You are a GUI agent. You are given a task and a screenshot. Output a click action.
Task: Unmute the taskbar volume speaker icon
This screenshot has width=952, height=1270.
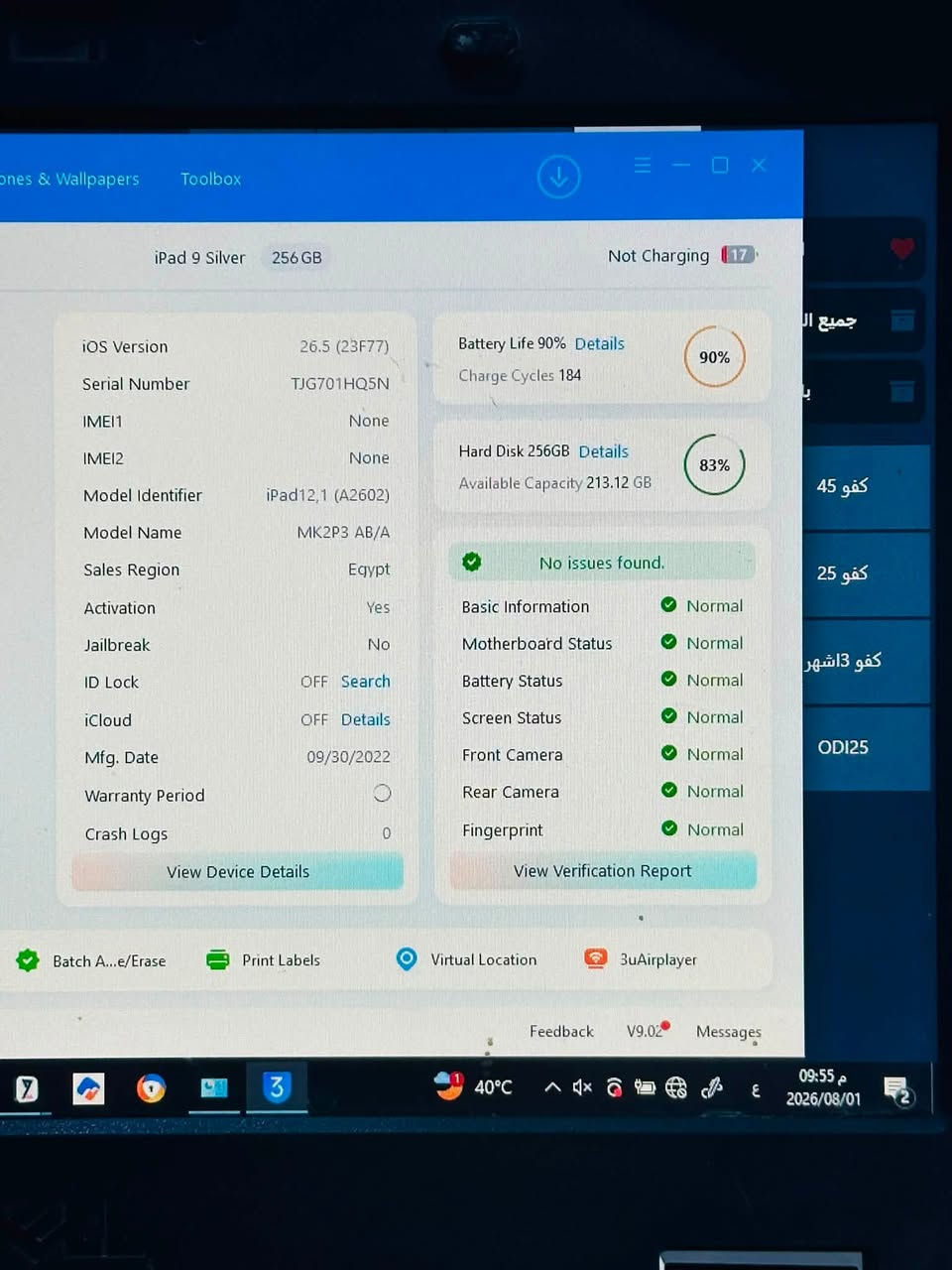(582, 1087)
